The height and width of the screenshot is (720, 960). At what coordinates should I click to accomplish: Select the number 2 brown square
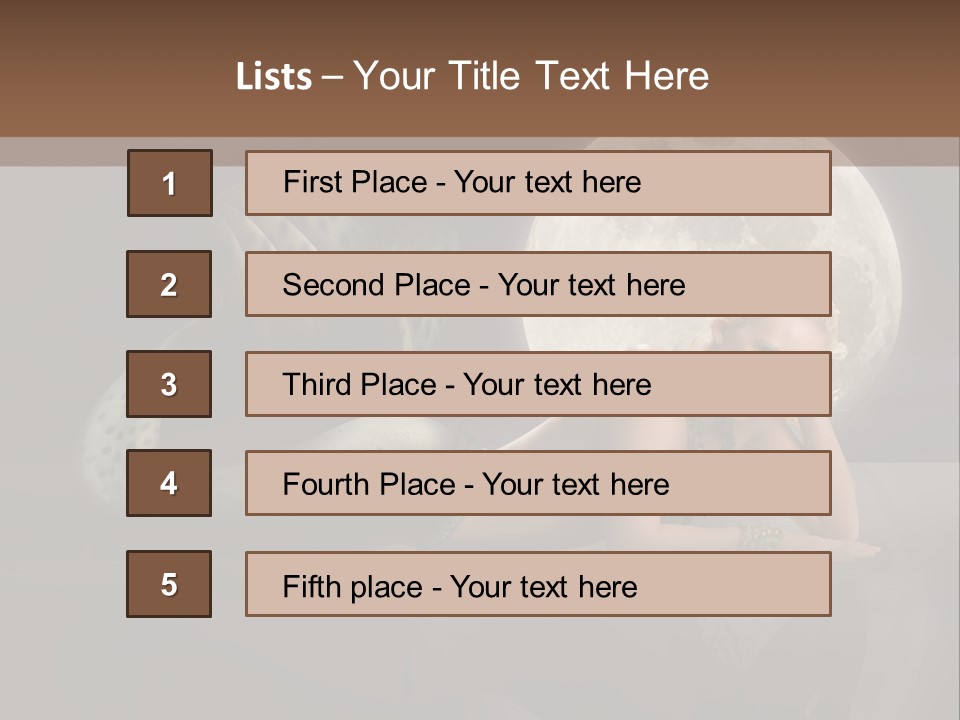[169, 284]
